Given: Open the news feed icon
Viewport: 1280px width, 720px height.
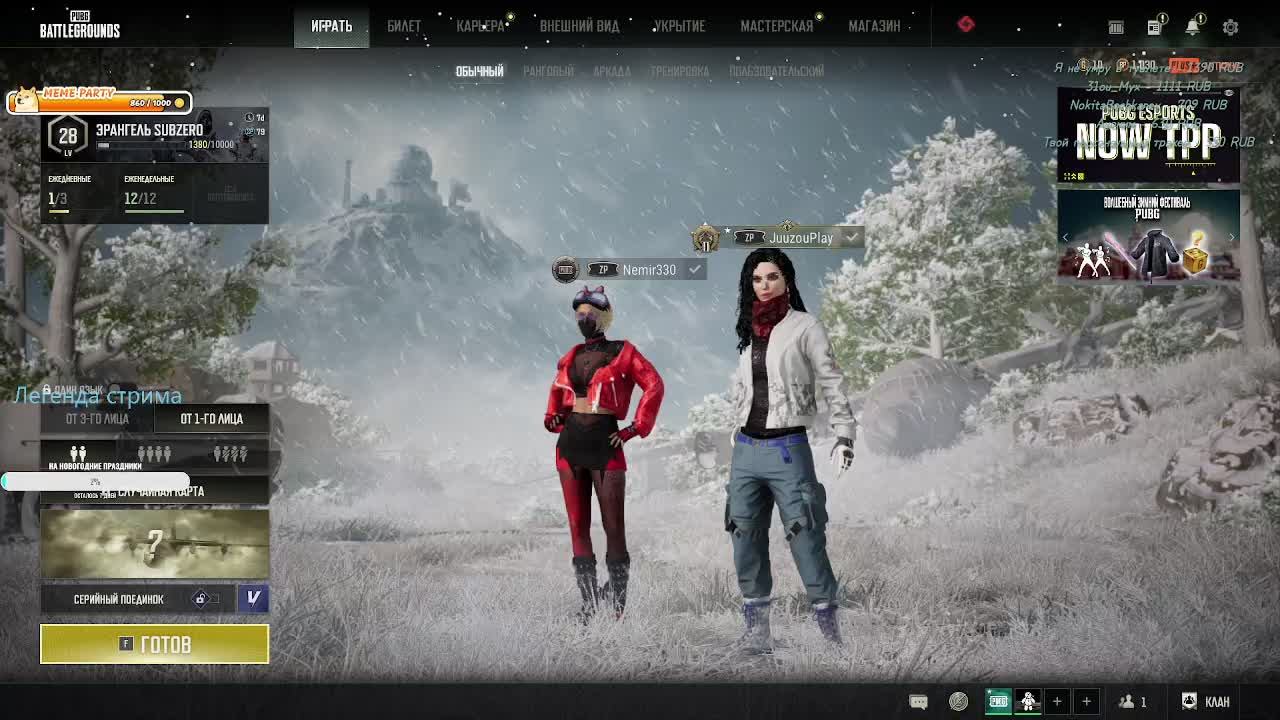Looking at the screenshot, I should coord(1154,27).
